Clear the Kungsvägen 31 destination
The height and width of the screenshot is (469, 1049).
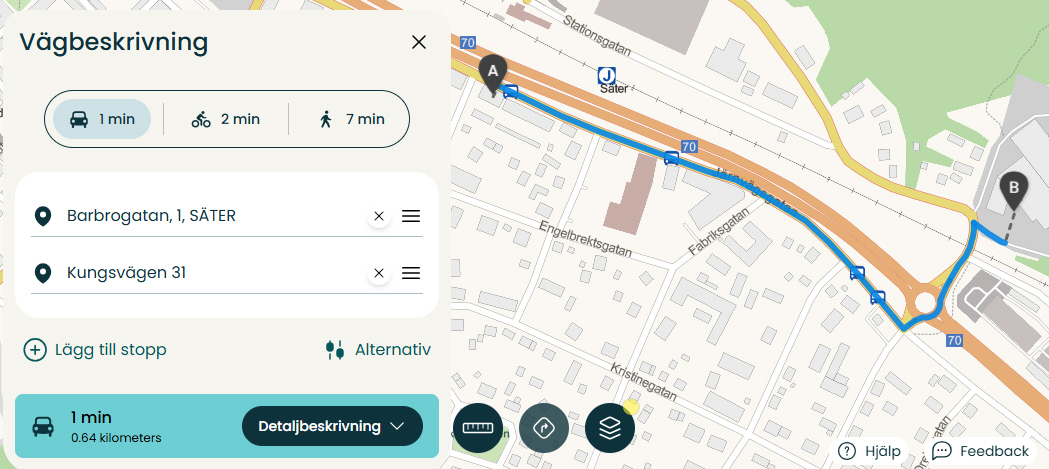click(379, 273)
